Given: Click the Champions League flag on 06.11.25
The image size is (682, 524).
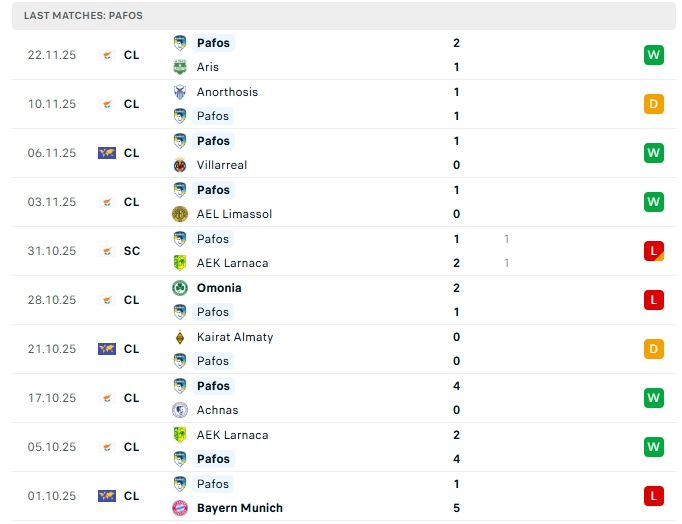Looking at the screenshot, I should click(107, 153).
